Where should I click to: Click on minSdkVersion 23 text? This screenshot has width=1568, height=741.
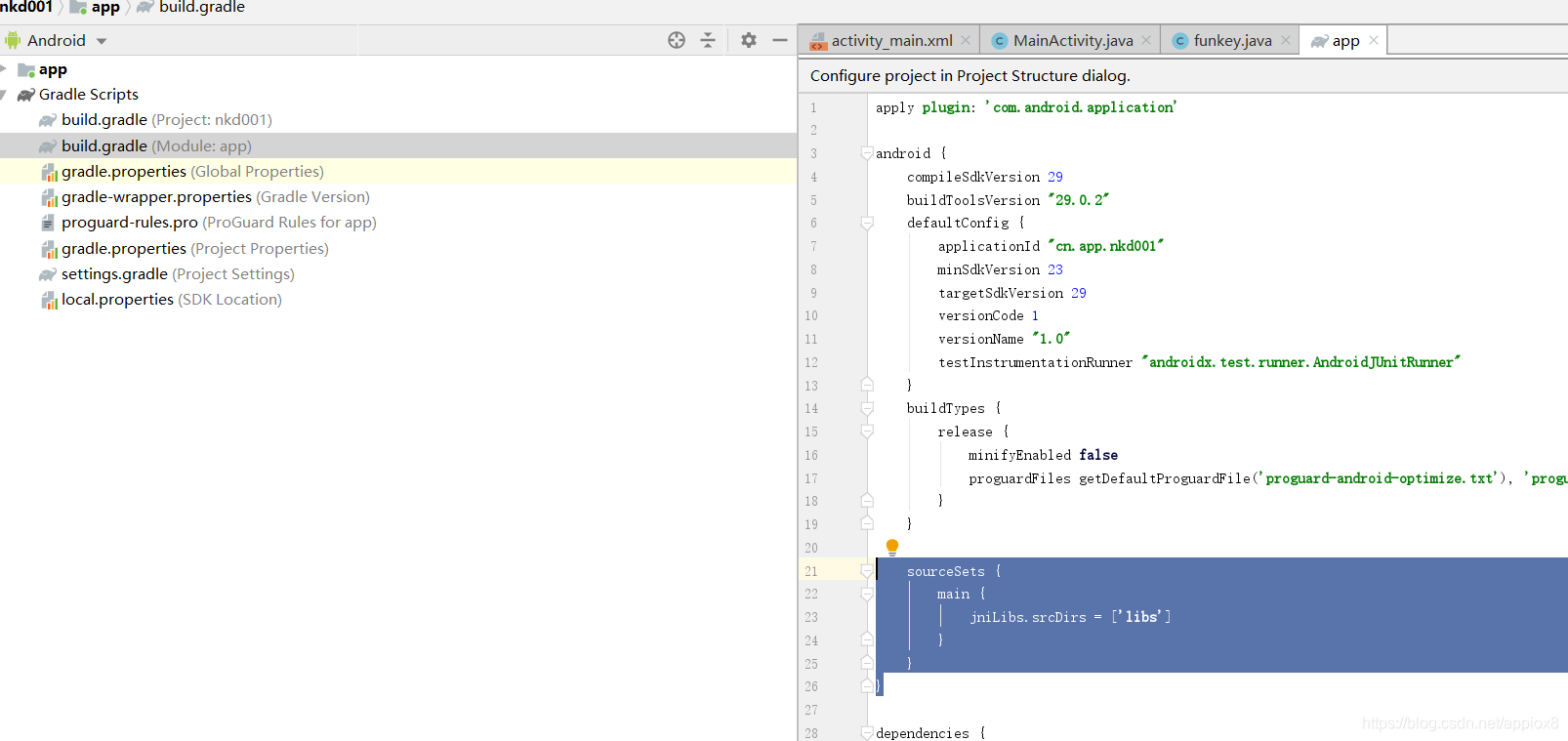[1001, 269]
